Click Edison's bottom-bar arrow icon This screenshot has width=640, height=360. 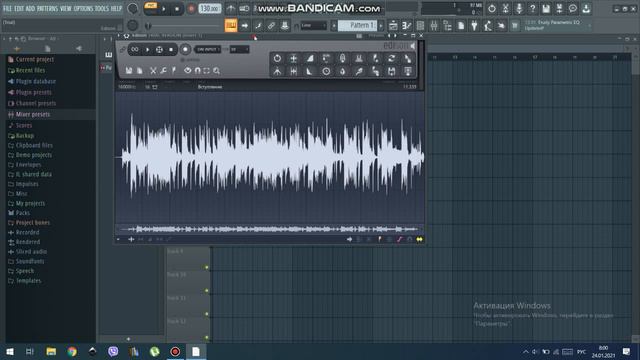(x=349, y=240)
